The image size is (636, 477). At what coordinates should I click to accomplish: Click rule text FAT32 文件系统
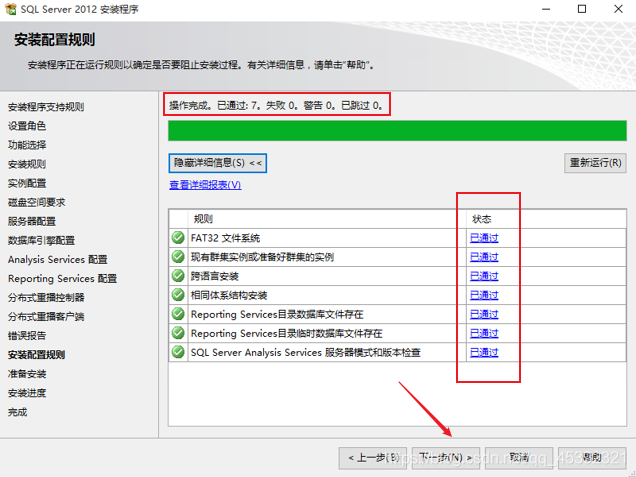coord(226,238)
